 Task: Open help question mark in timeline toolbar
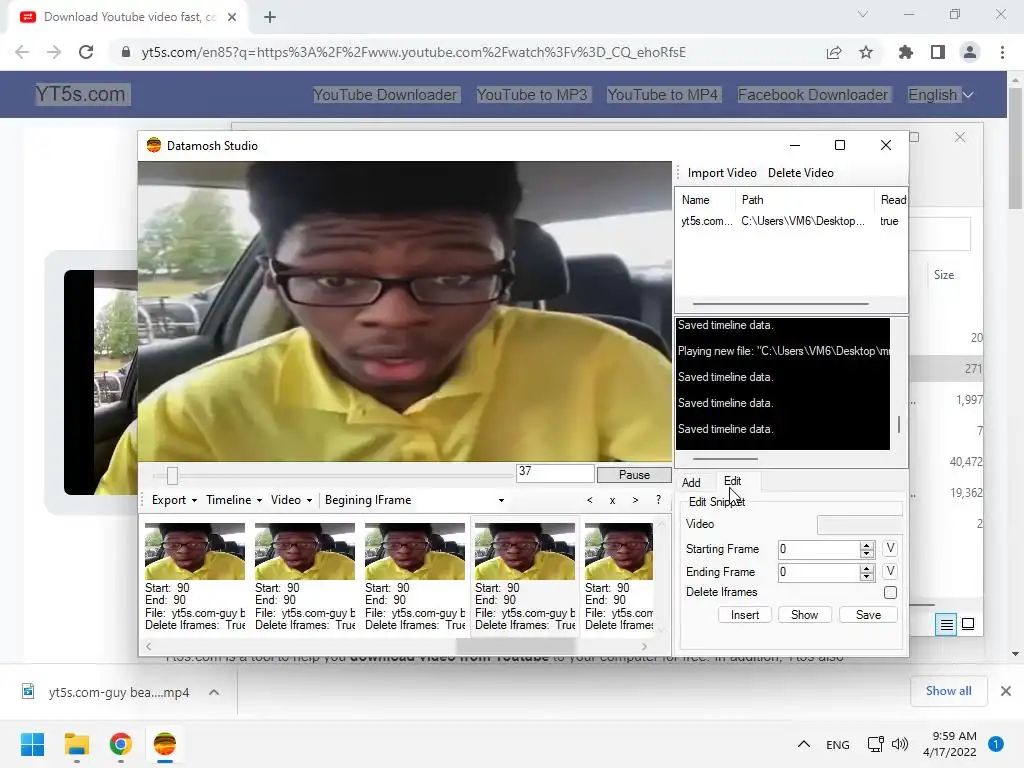[x=658, y=500]
